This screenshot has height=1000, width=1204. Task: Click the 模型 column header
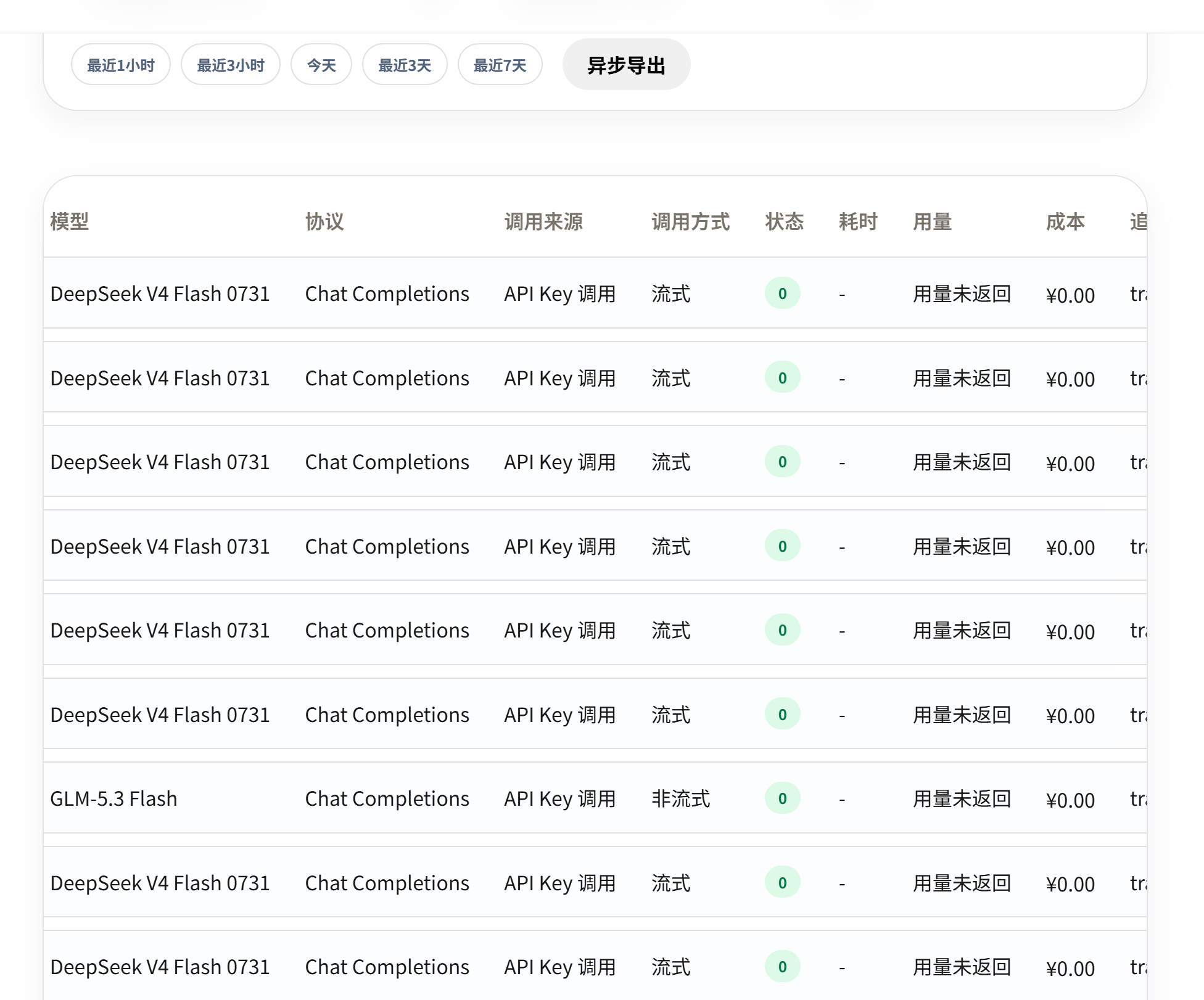point(70,221)
